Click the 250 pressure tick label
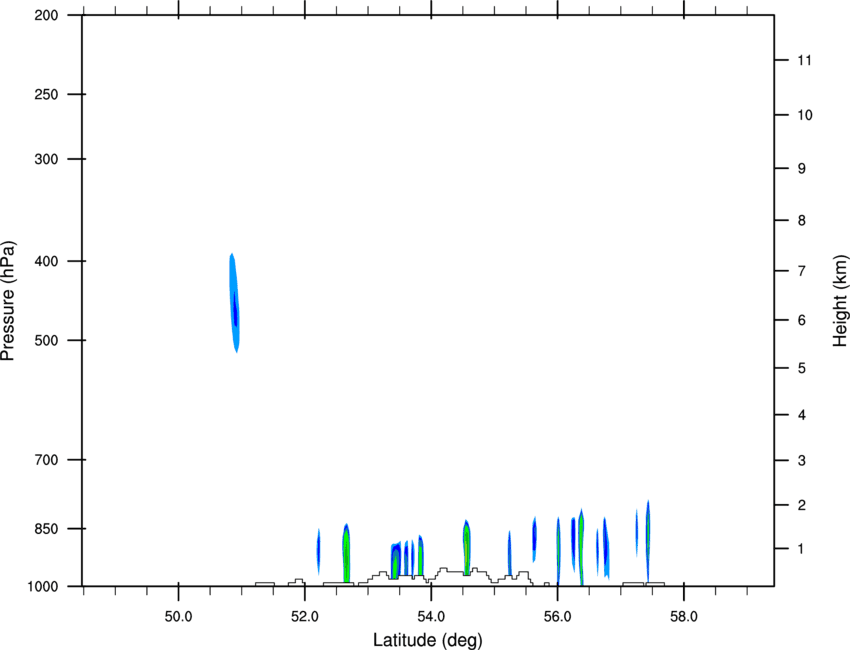Image resolution: width=850 pixels, height=650 pixels. 46,94
